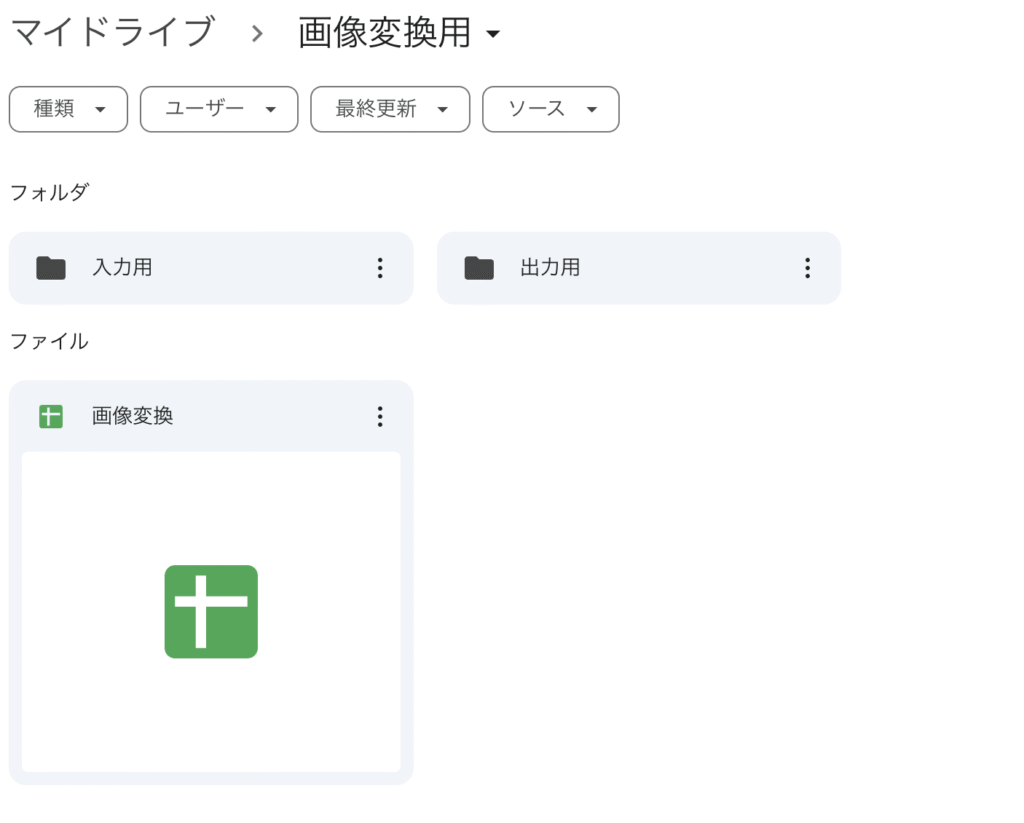Expand the 画像変換用 folder title dropdown arrow
The width and height of the screenshot is (1024, 823).
(494, 33)
